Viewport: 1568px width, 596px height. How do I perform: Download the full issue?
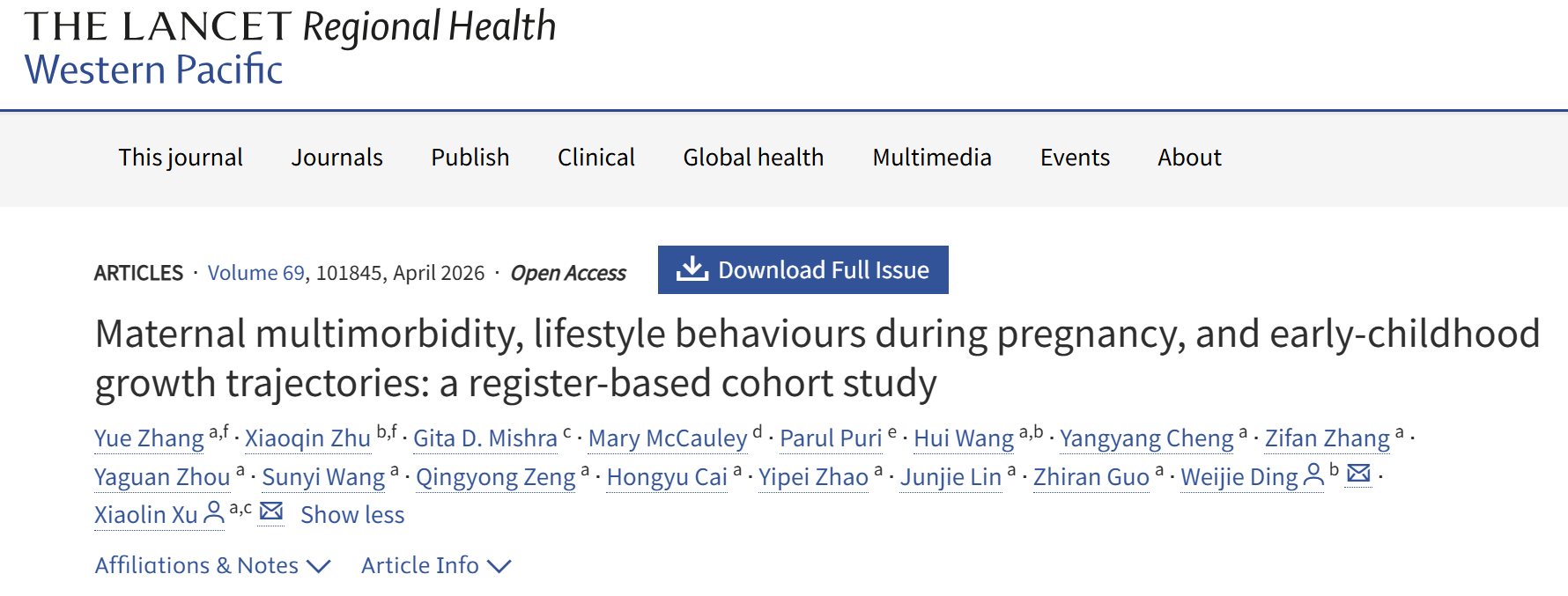[x=823, y=270]
